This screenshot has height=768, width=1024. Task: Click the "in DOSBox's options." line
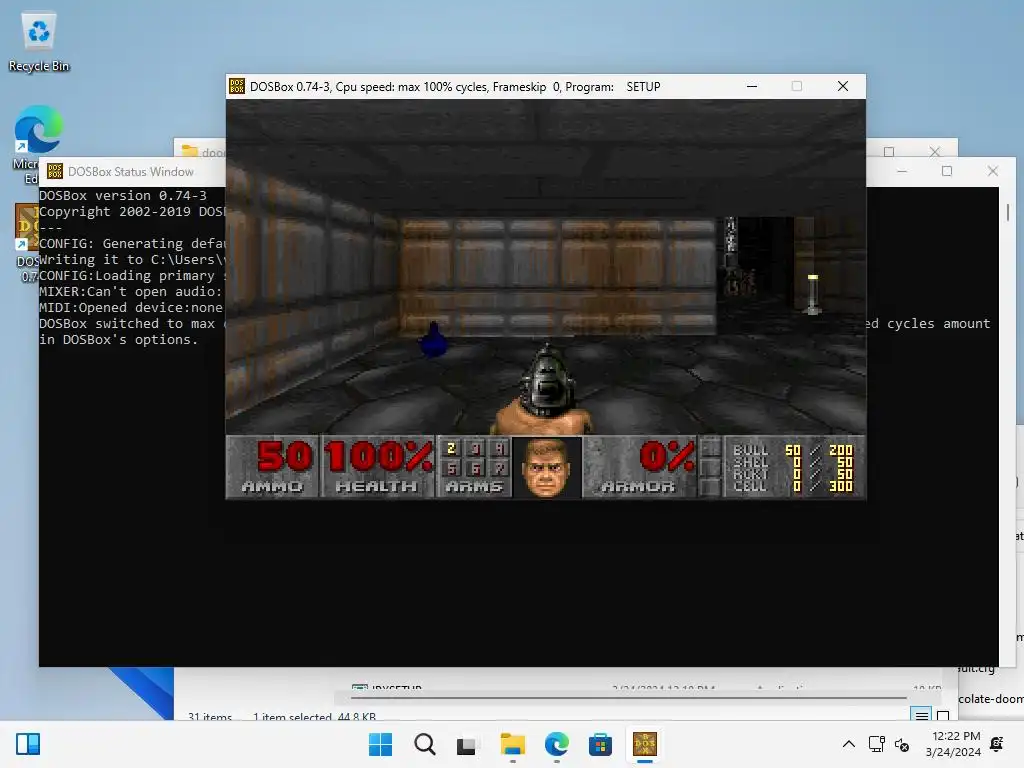point(118,340)
